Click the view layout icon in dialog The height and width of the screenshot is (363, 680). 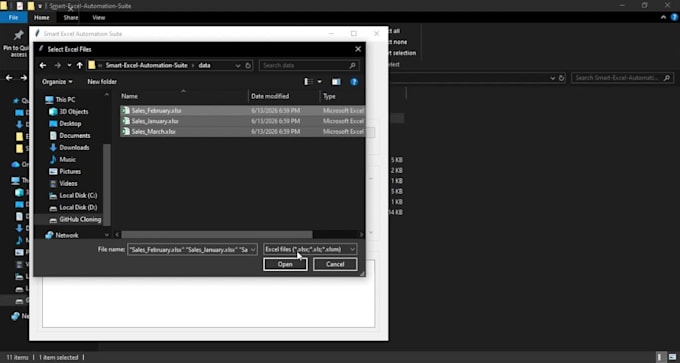(308, 82)
